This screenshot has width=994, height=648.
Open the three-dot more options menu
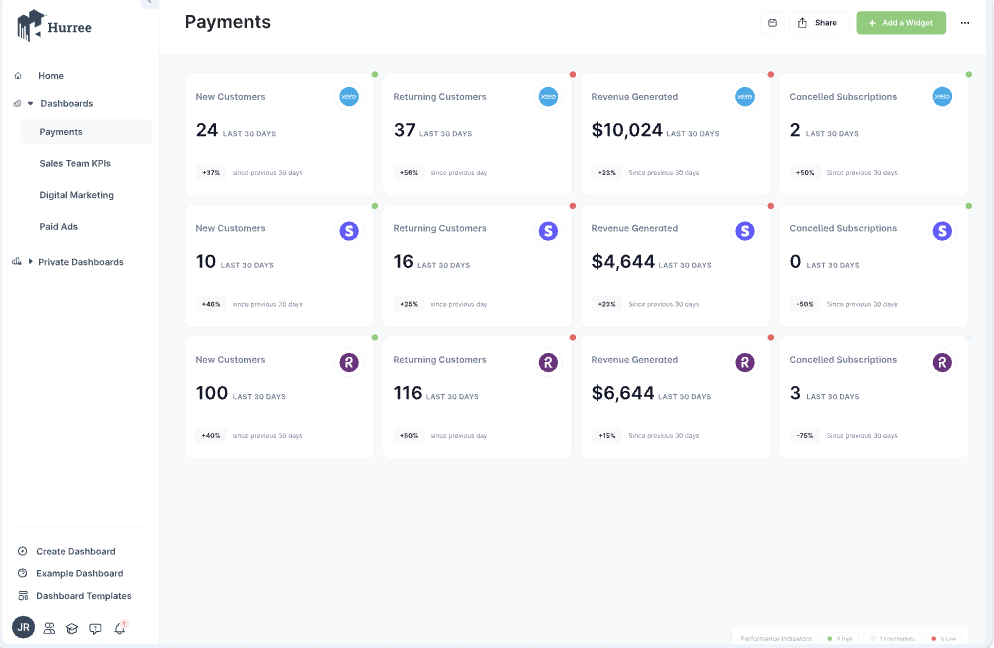(x=965, y=23)
